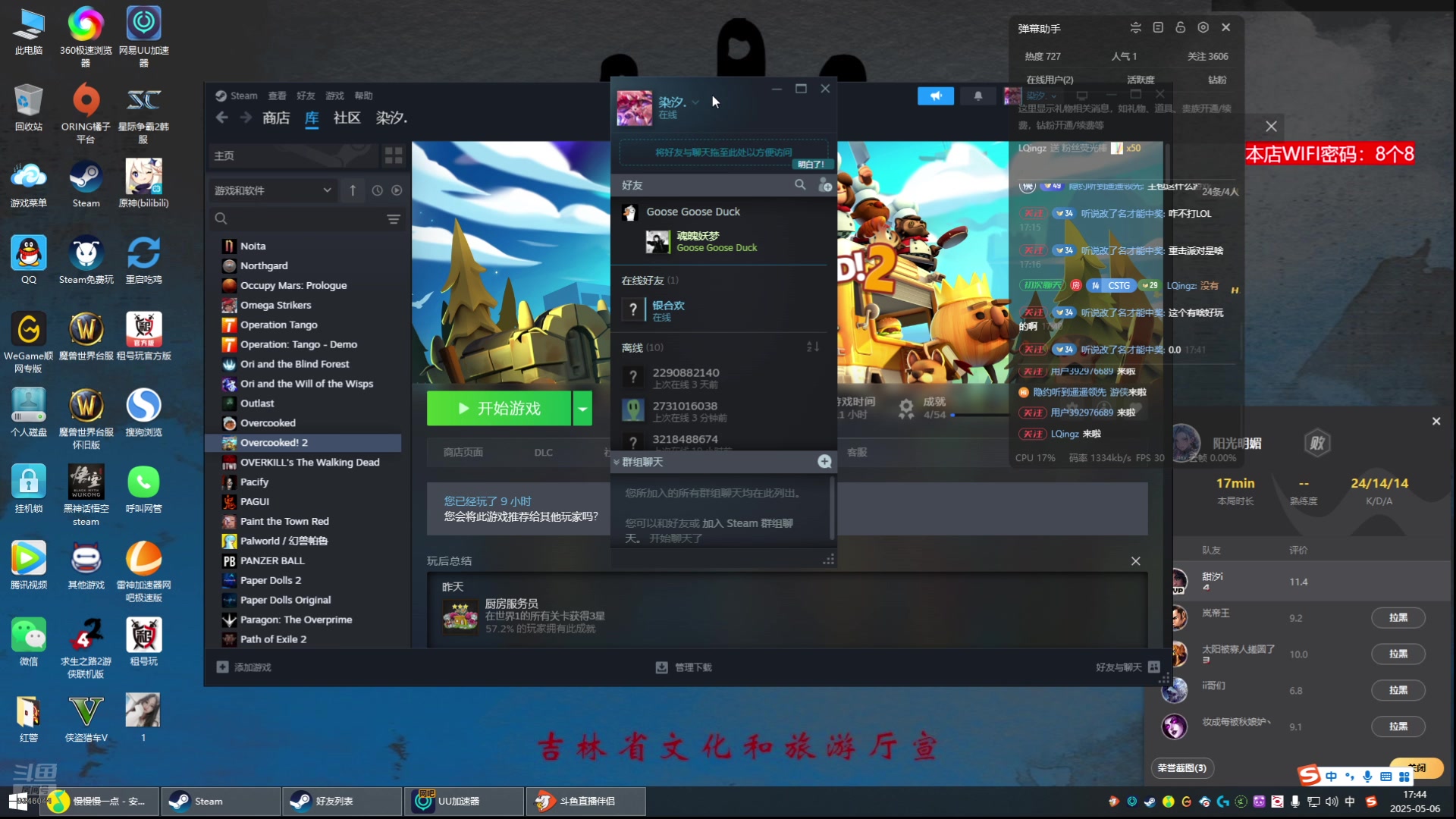Viewport: 1456px width, 819px height.
Task: Open the 查看 menu
Action: [x=277, y=96]
